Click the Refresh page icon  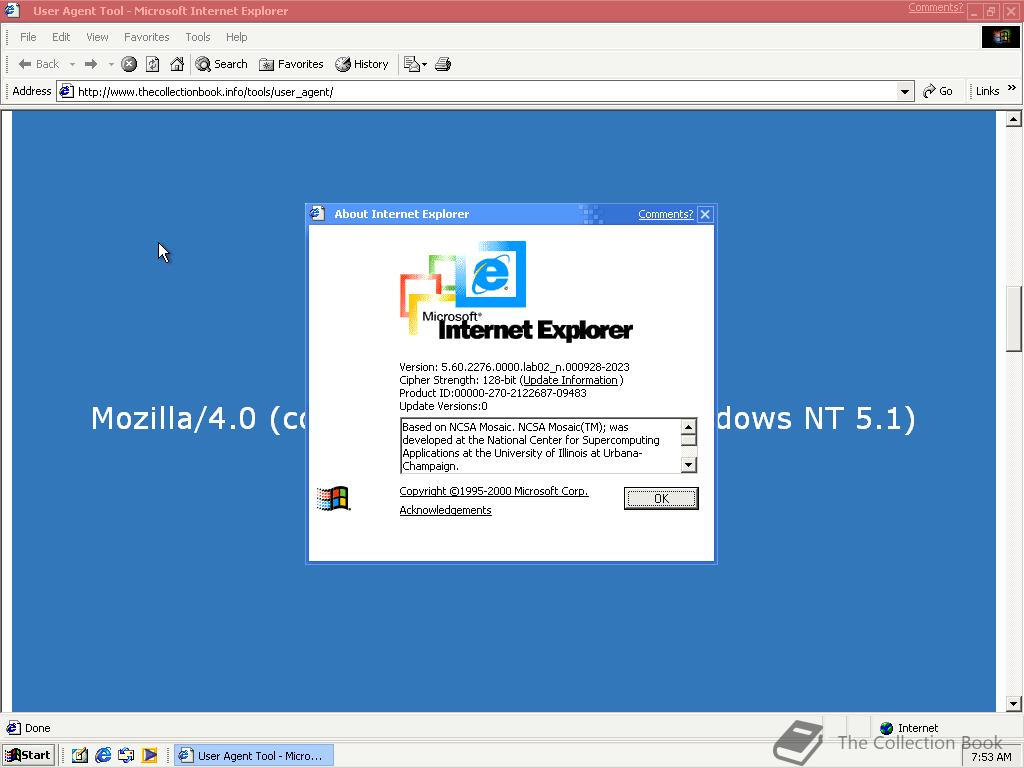pos(153,64)
